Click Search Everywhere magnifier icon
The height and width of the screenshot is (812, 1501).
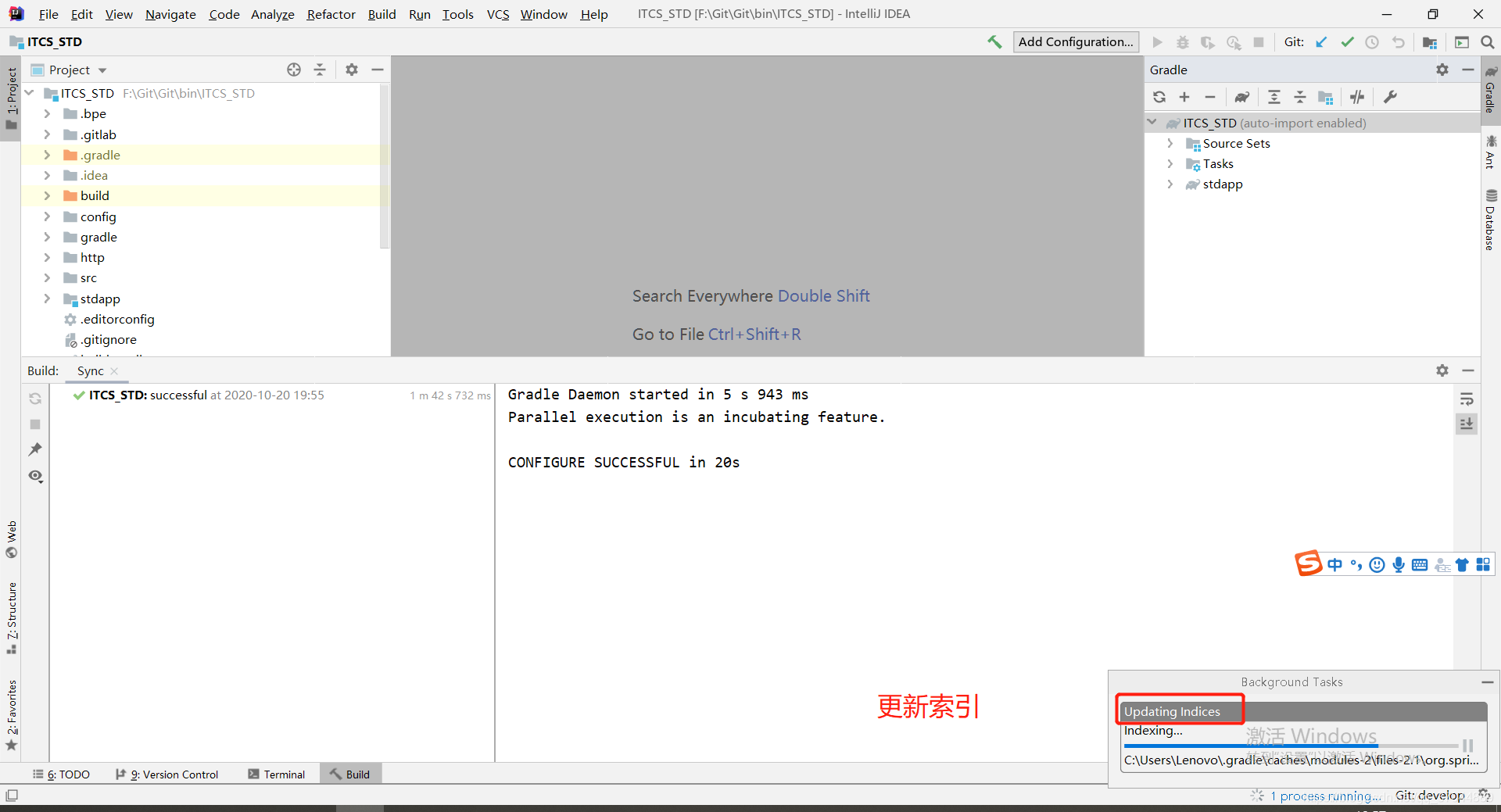coord(1487,42)
